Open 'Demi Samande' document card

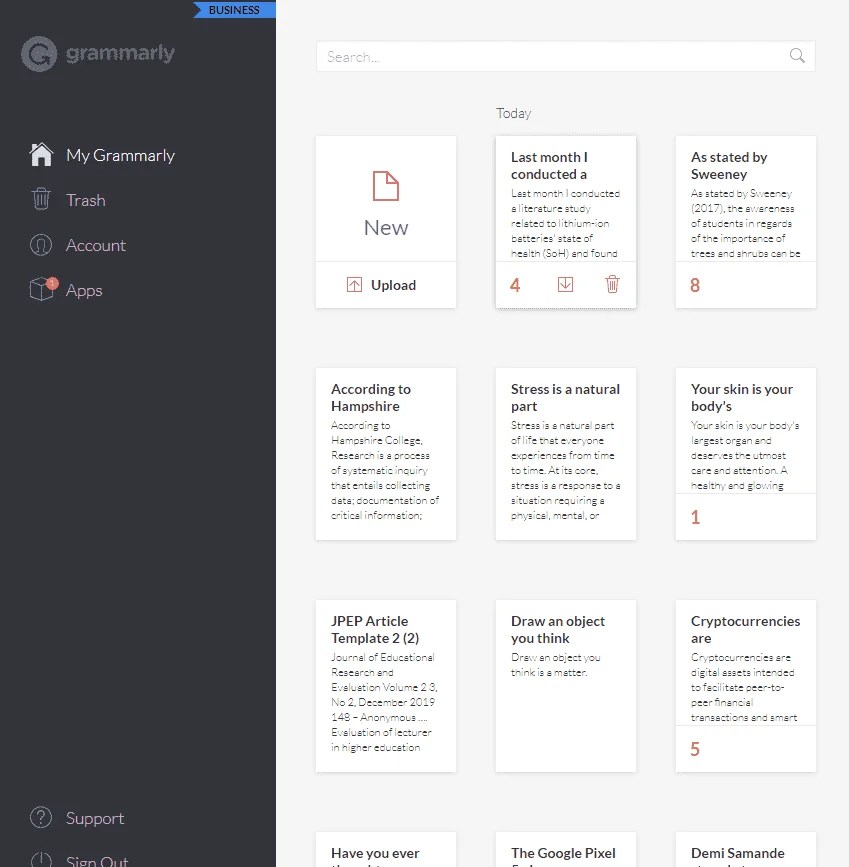[746, 850]
